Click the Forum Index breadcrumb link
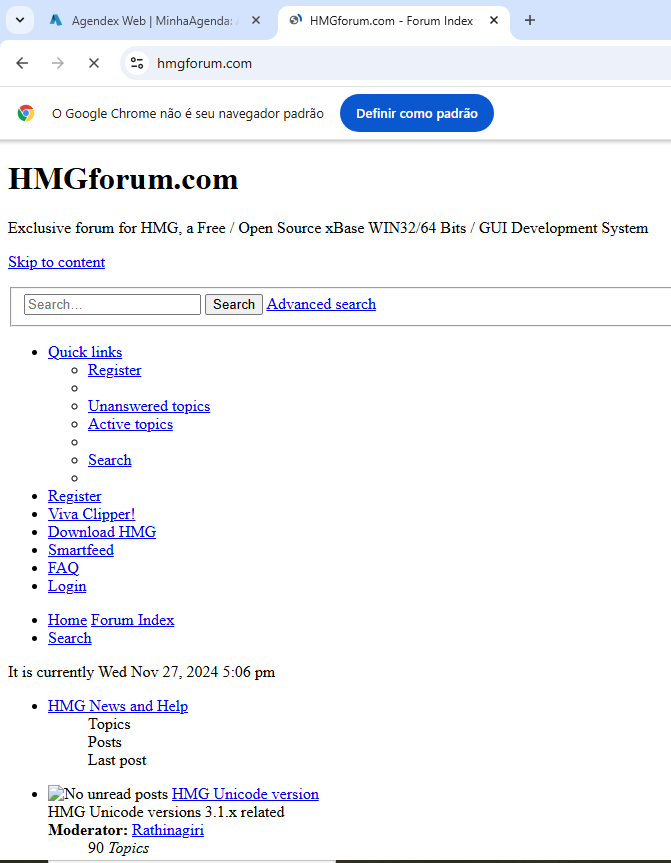The height and width of the screenshot is (863, 671). click(133, 620)
